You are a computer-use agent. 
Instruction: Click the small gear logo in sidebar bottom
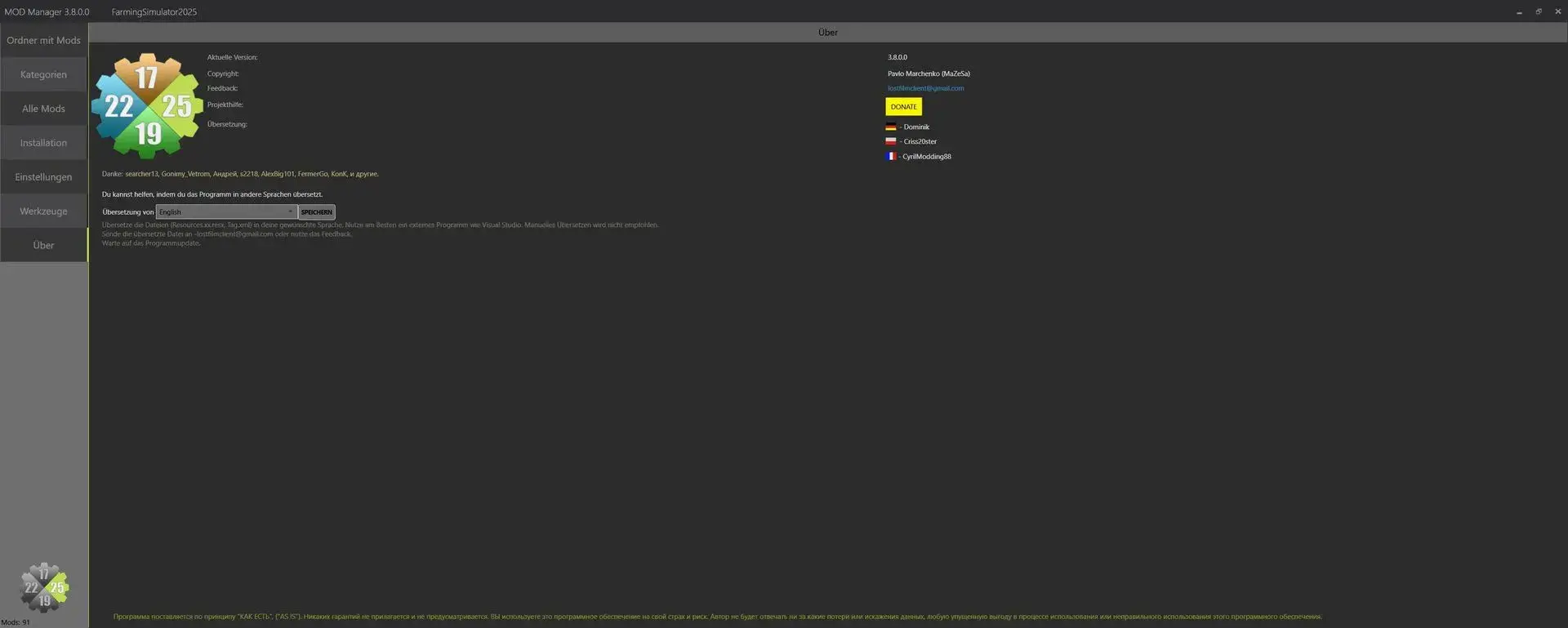[44, 587]
